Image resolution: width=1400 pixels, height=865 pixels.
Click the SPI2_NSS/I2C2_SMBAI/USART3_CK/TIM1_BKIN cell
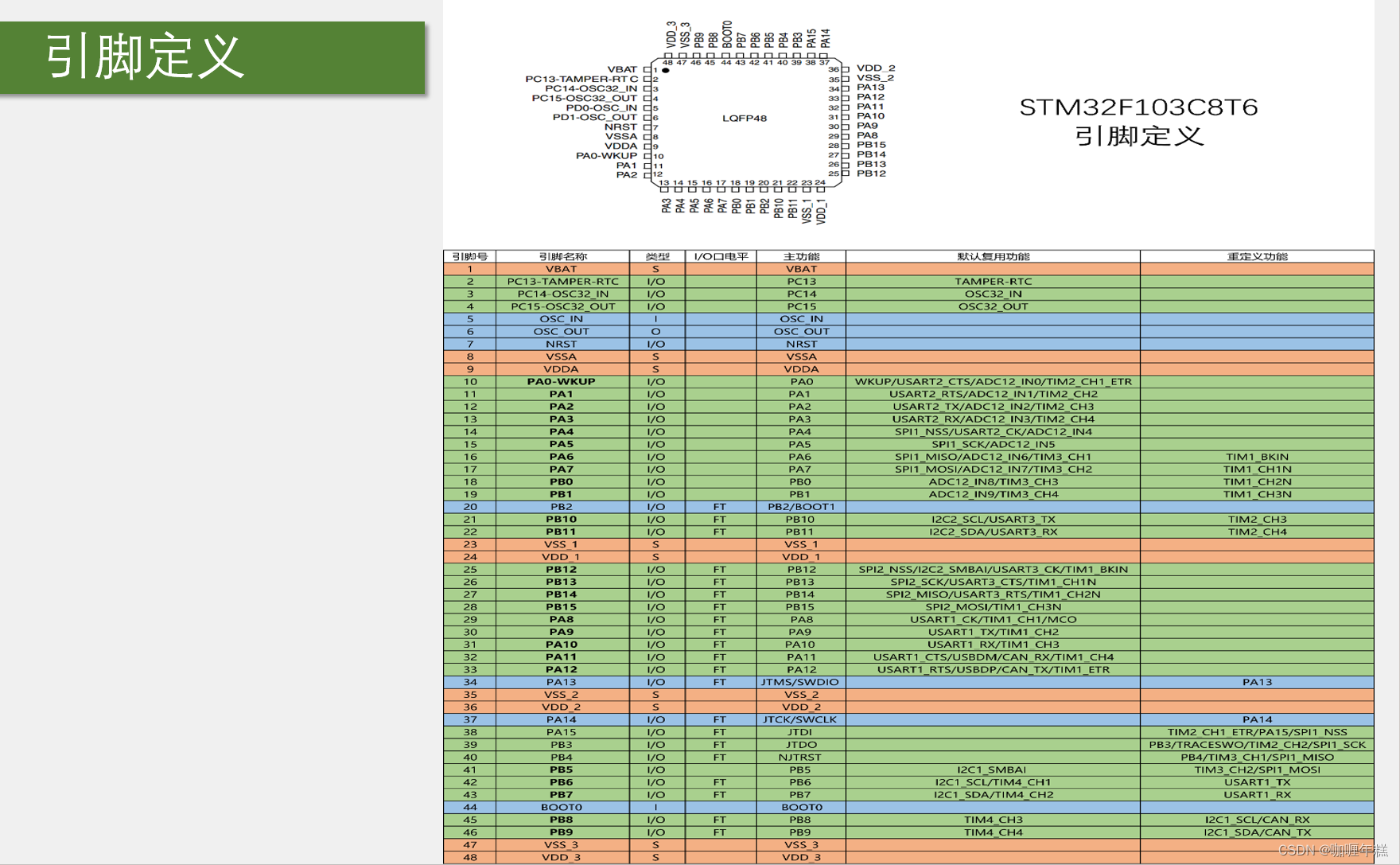[993, 569]
